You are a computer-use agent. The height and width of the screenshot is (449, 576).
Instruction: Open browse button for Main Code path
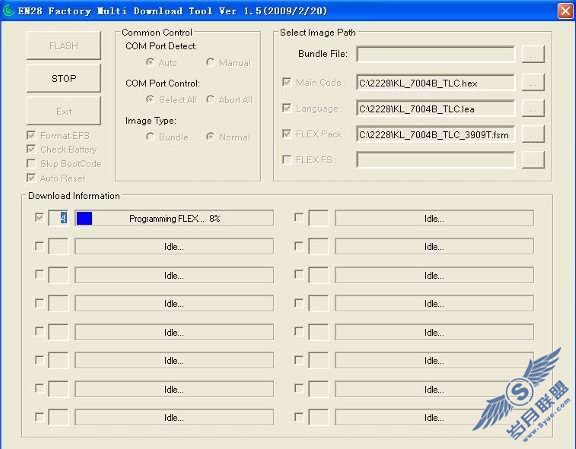[533, 82]
